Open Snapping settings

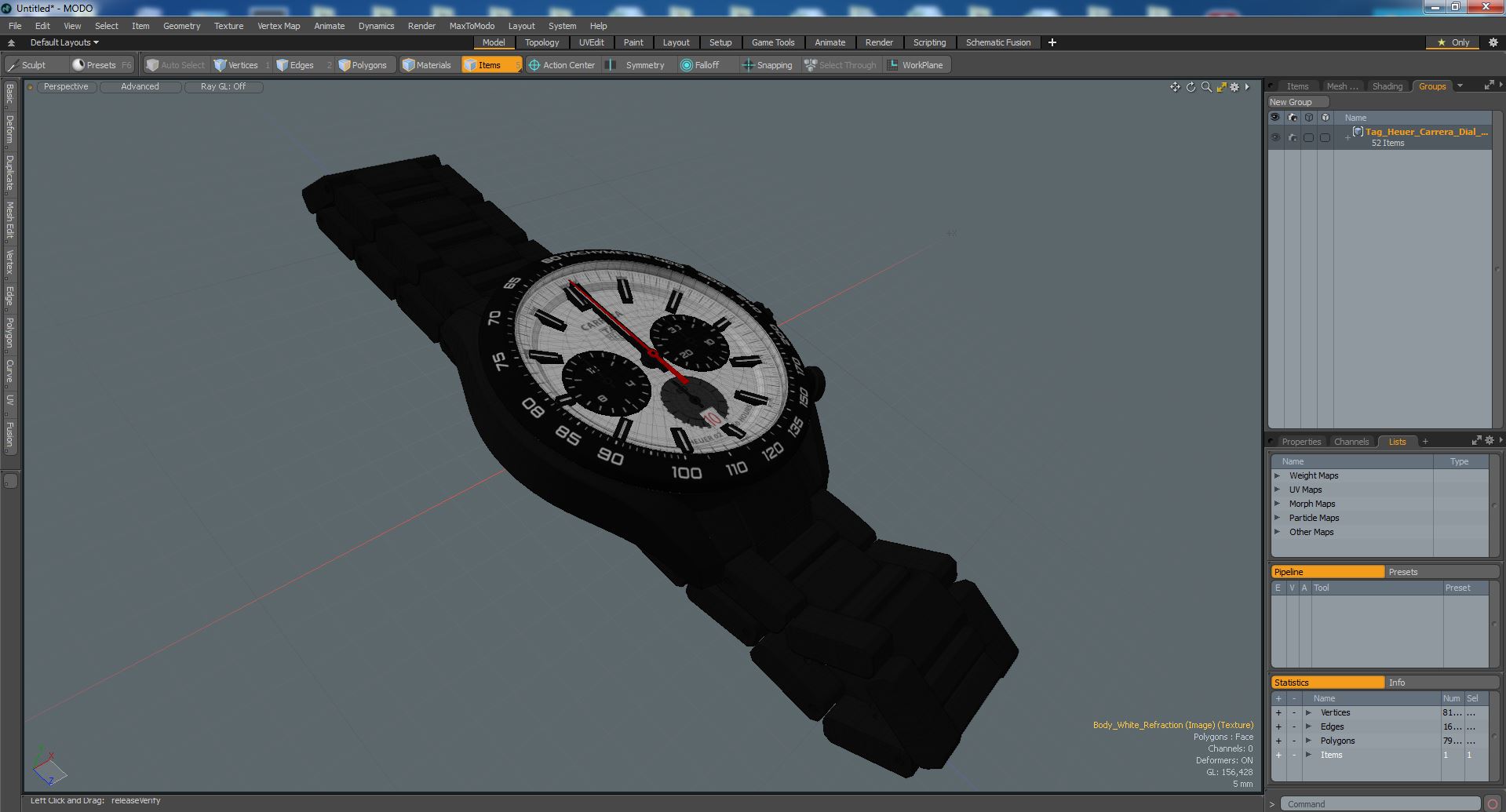(x=768, y=65)
